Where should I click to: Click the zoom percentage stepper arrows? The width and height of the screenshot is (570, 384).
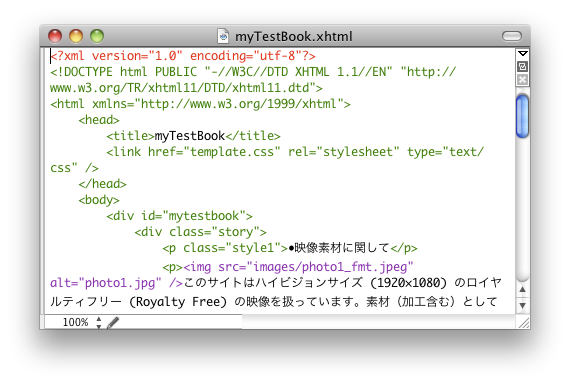pos(99,322)
